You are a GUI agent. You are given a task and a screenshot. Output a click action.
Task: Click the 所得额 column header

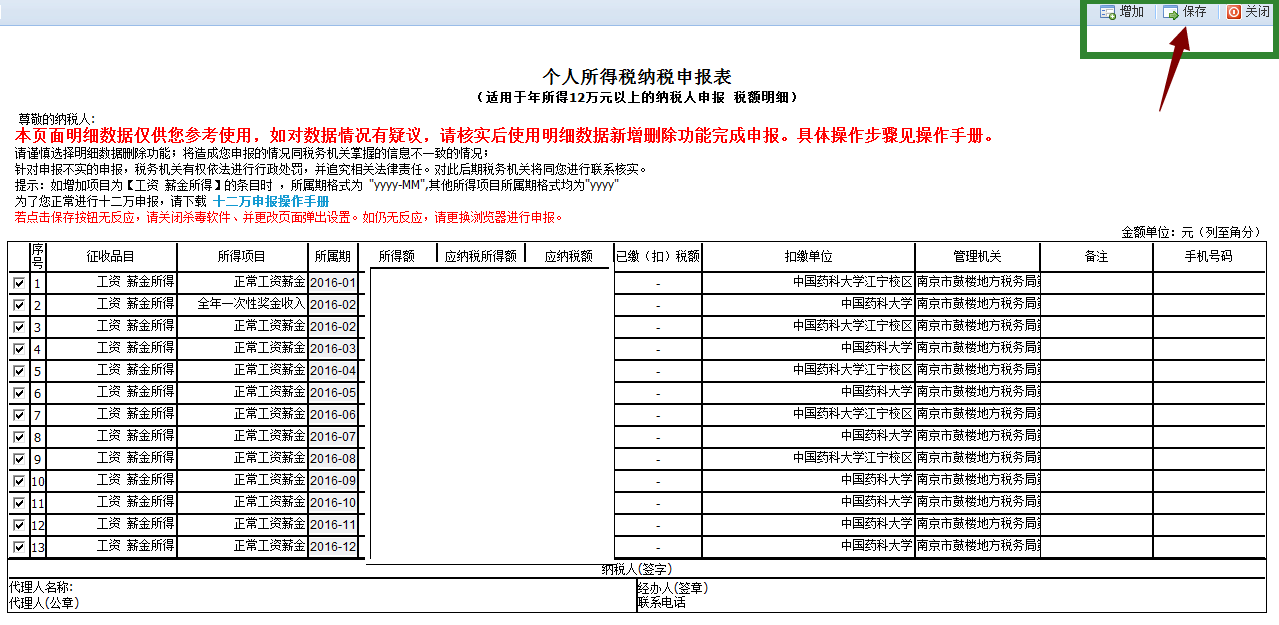(x=397, y=256)
